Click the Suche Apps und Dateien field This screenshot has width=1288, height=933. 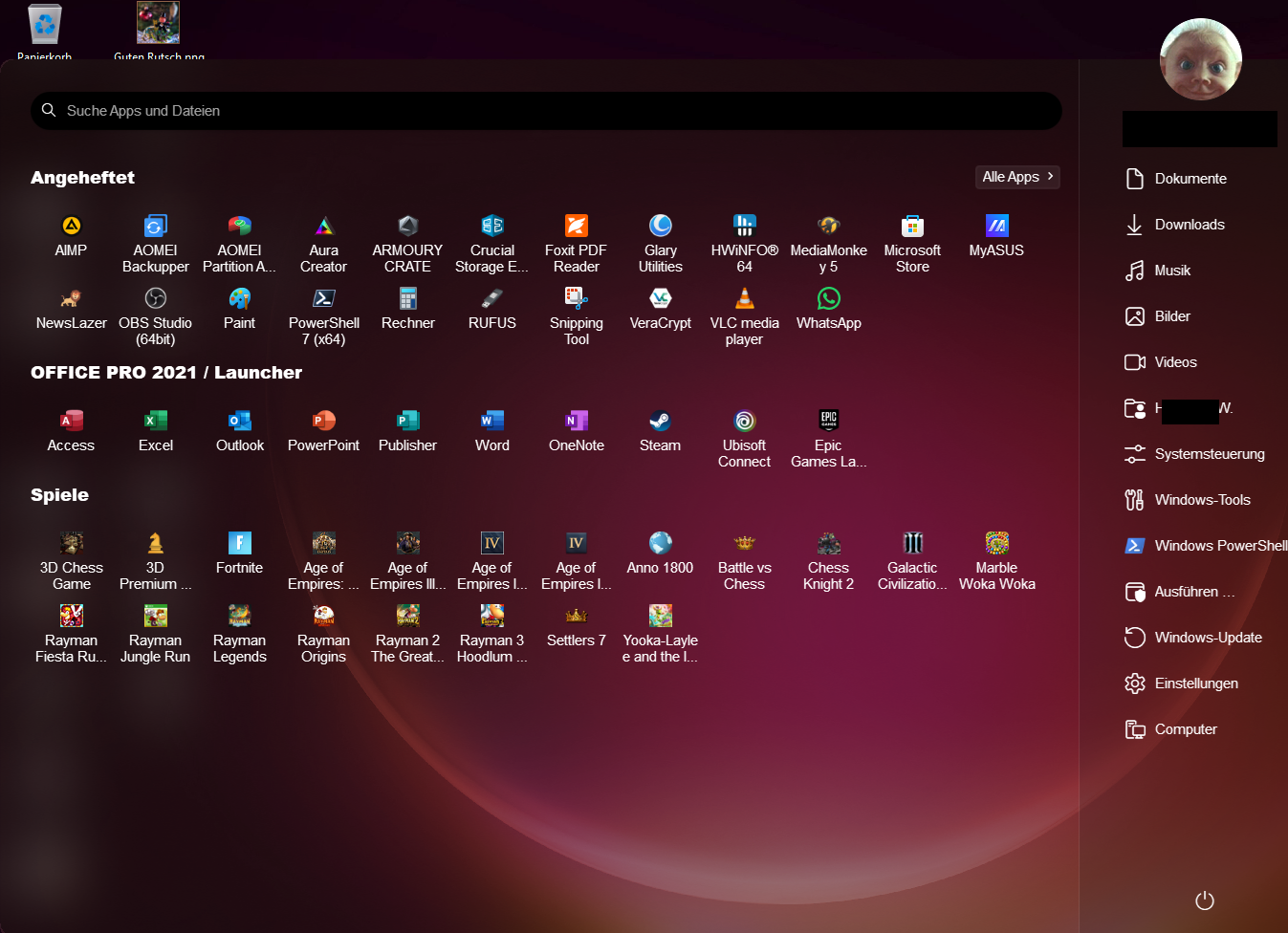[x=546, y=111]
